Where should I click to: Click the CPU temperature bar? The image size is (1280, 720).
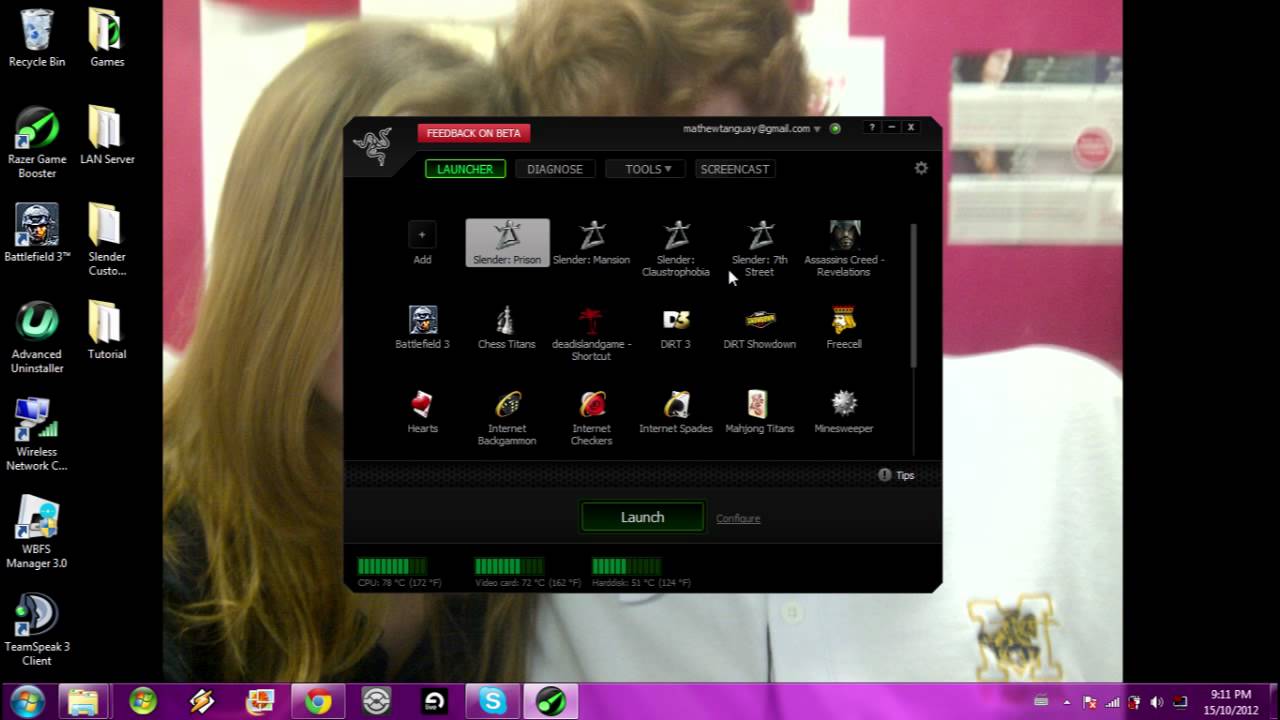tap(392, 566)
